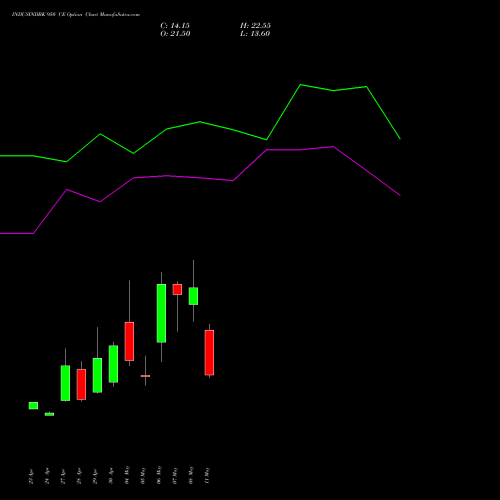Click the close value C: 14.15

175,26
